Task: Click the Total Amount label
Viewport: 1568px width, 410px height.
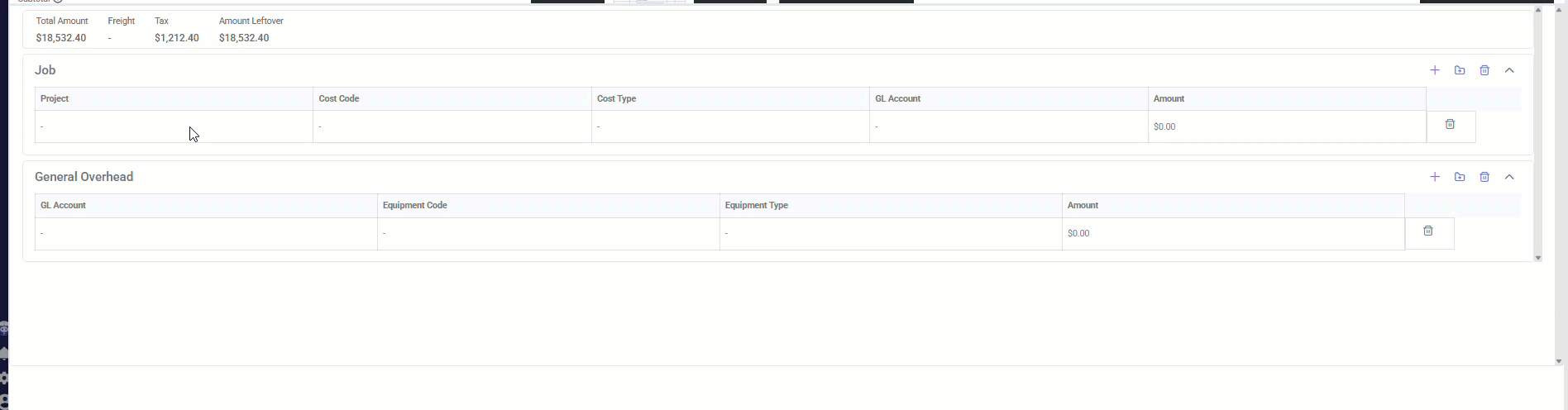Action: [x=62, y=21]
